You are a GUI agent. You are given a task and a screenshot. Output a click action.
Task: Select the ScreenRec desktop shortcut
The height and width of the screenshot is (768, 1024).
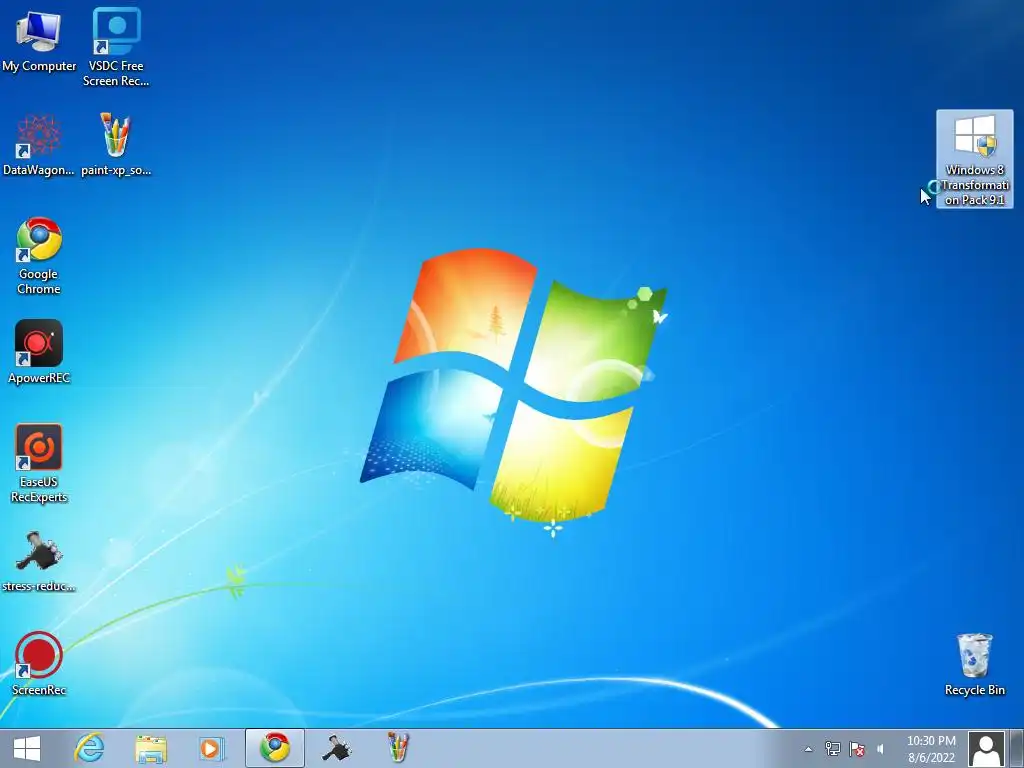39,664
